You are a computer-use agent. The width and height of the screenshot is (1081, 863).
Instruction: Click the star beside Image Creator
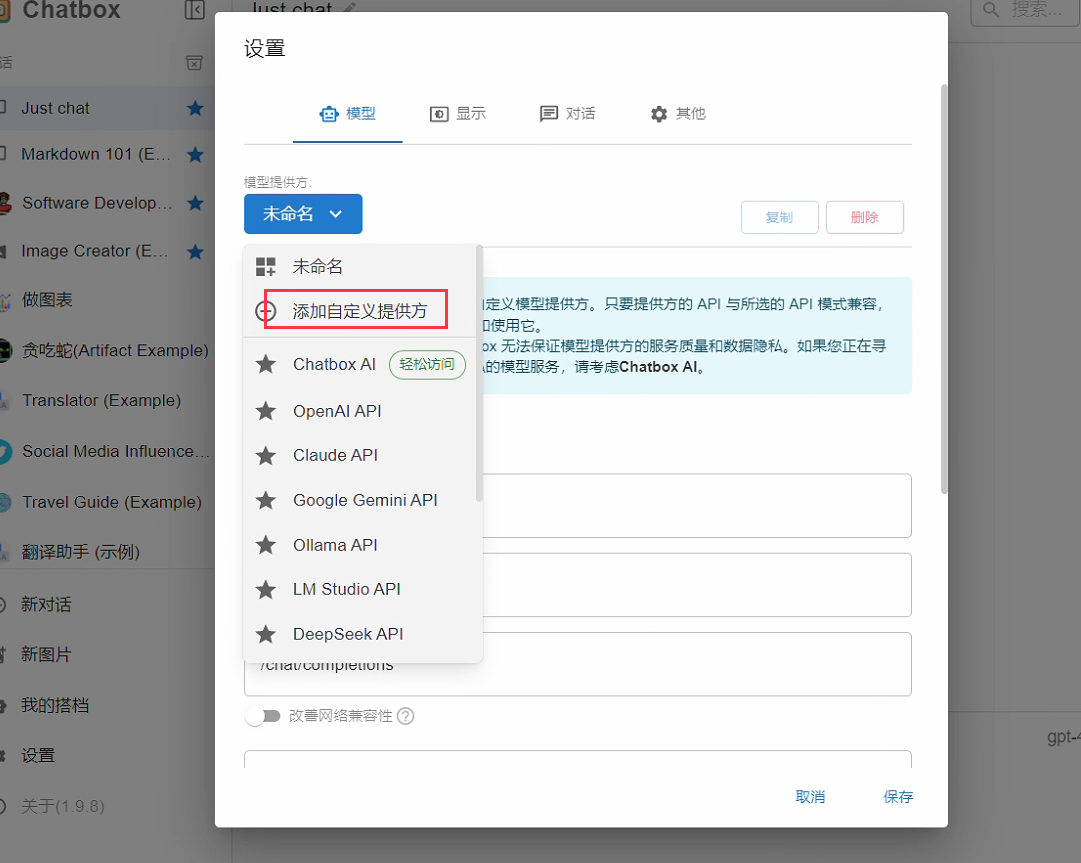click(195, 252)
